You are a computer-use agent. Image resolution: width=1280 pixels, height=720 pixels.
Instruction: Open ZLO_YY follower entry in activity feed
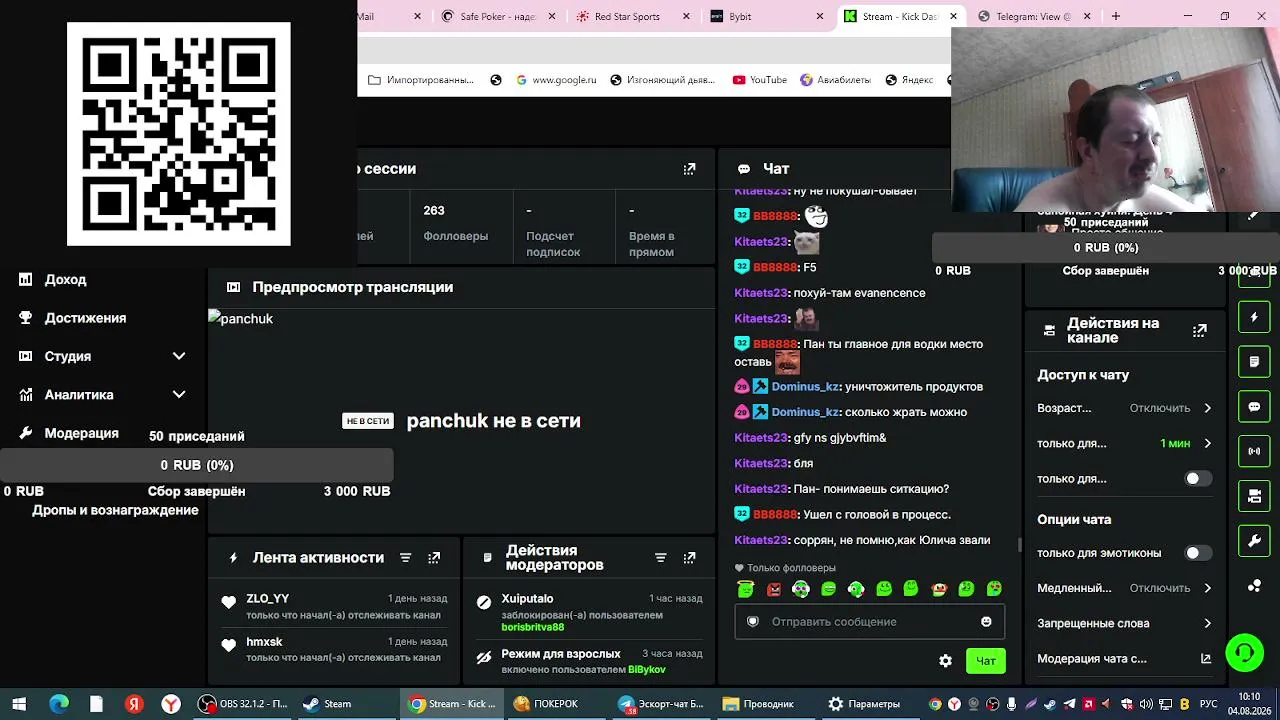335,606
